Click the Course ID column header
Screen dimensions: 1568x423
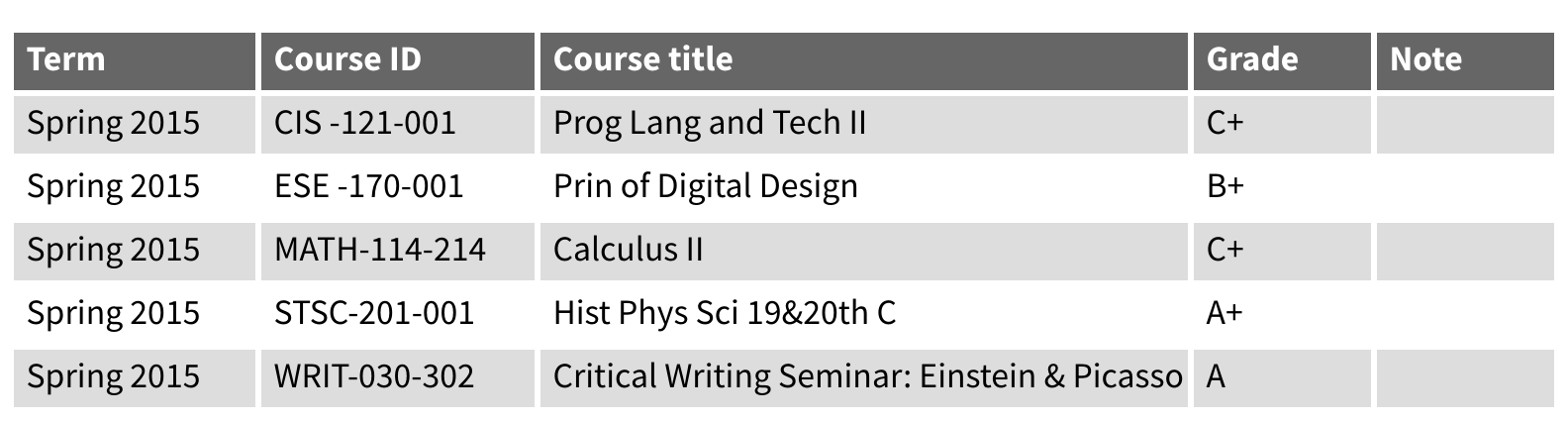347,59
